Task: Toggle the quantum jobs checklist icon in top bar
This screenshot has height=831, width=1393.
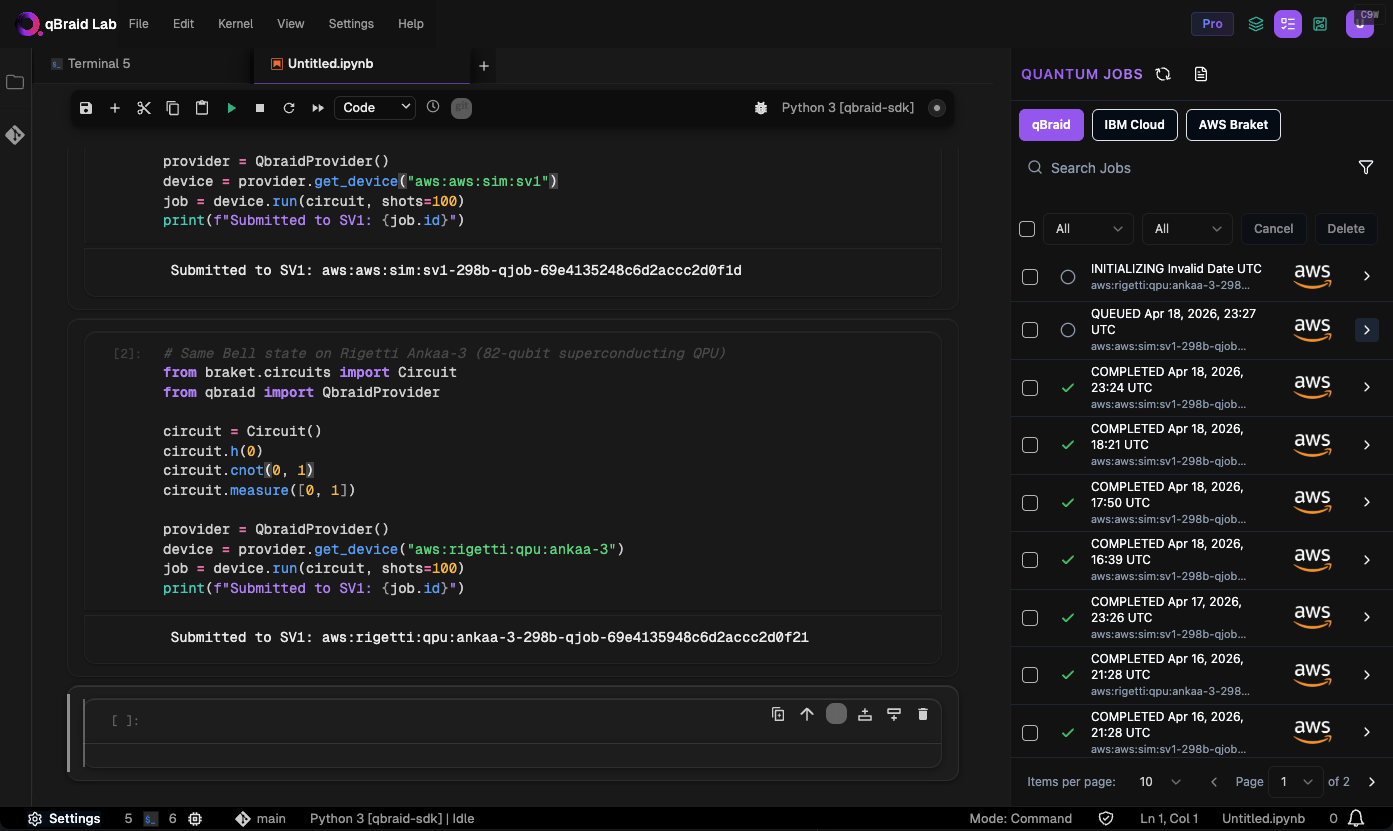Action: (1287, 23)
